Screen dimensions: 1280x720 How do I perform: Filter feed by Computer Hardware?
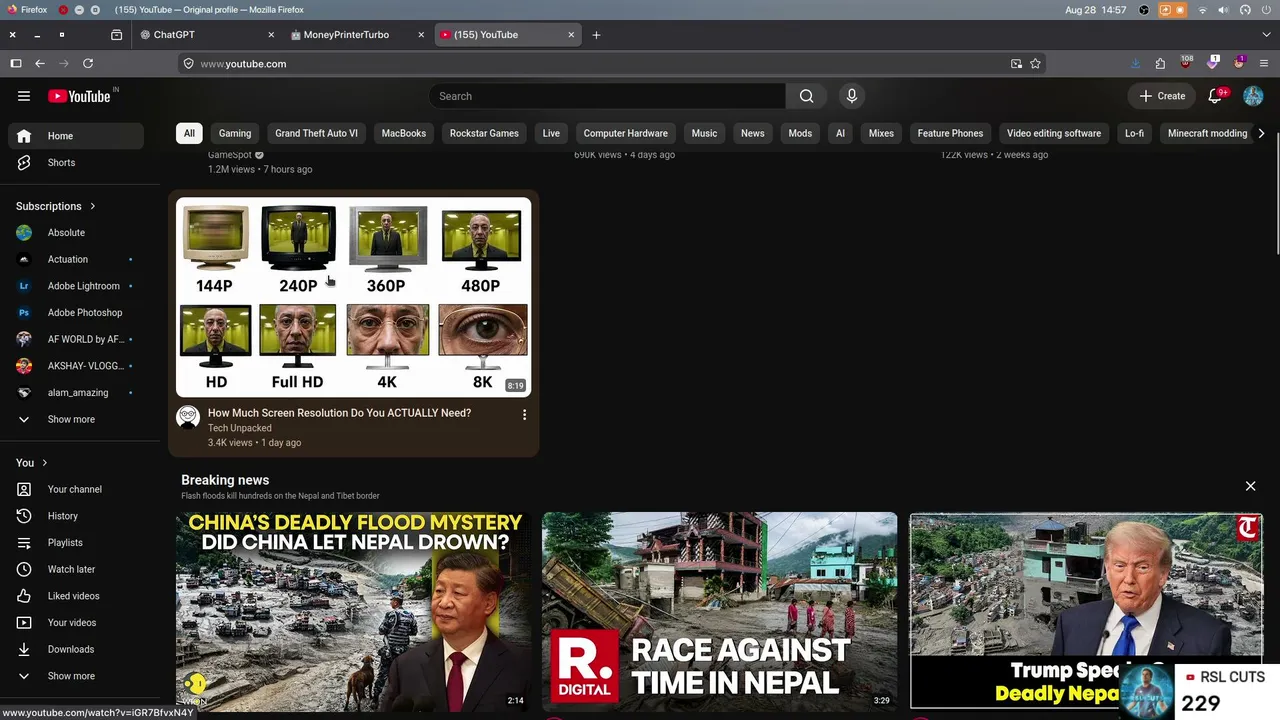pos(626,133)
